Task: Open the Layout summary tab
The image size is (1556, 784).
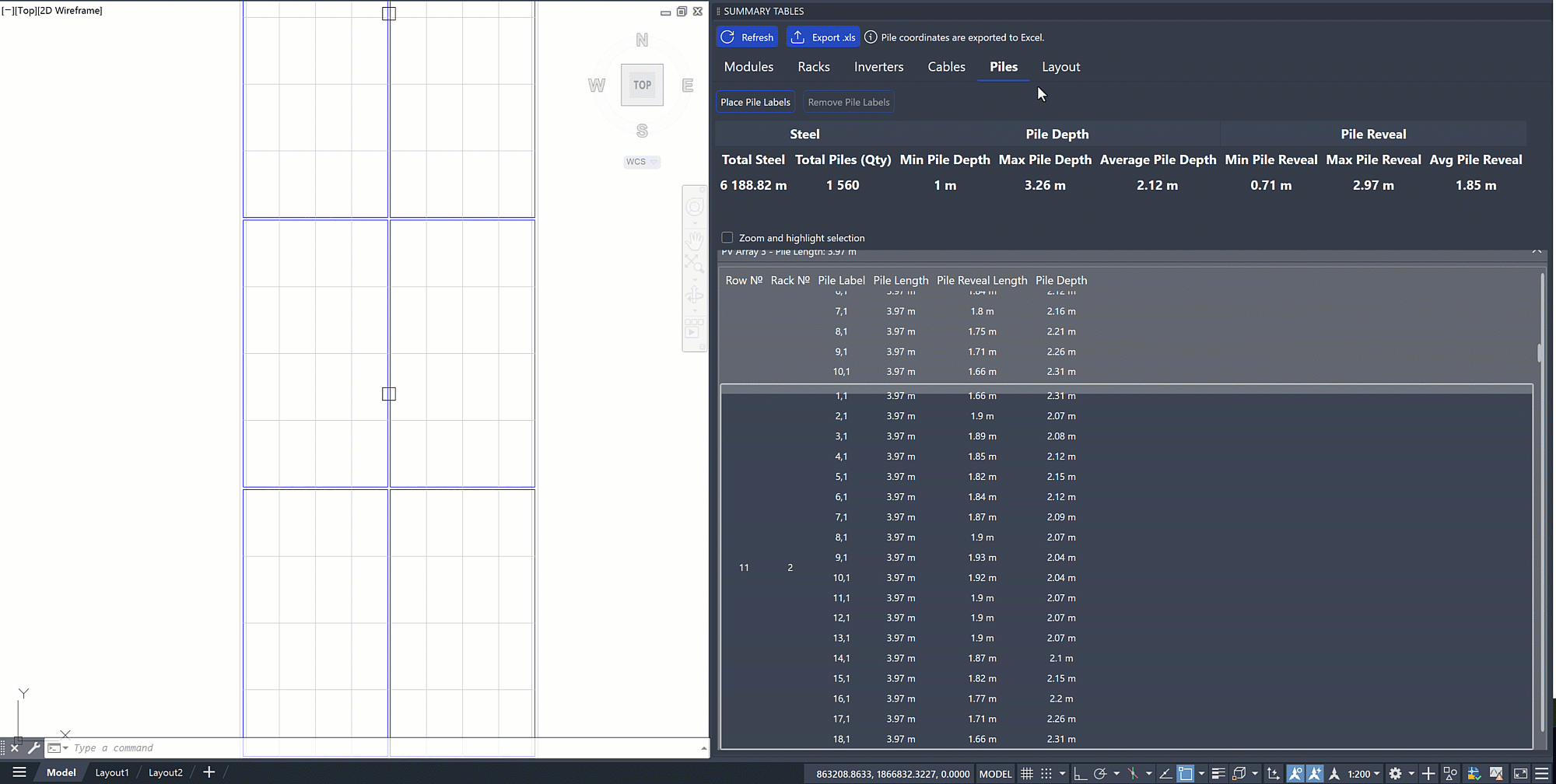Action: click(1060, 67)
